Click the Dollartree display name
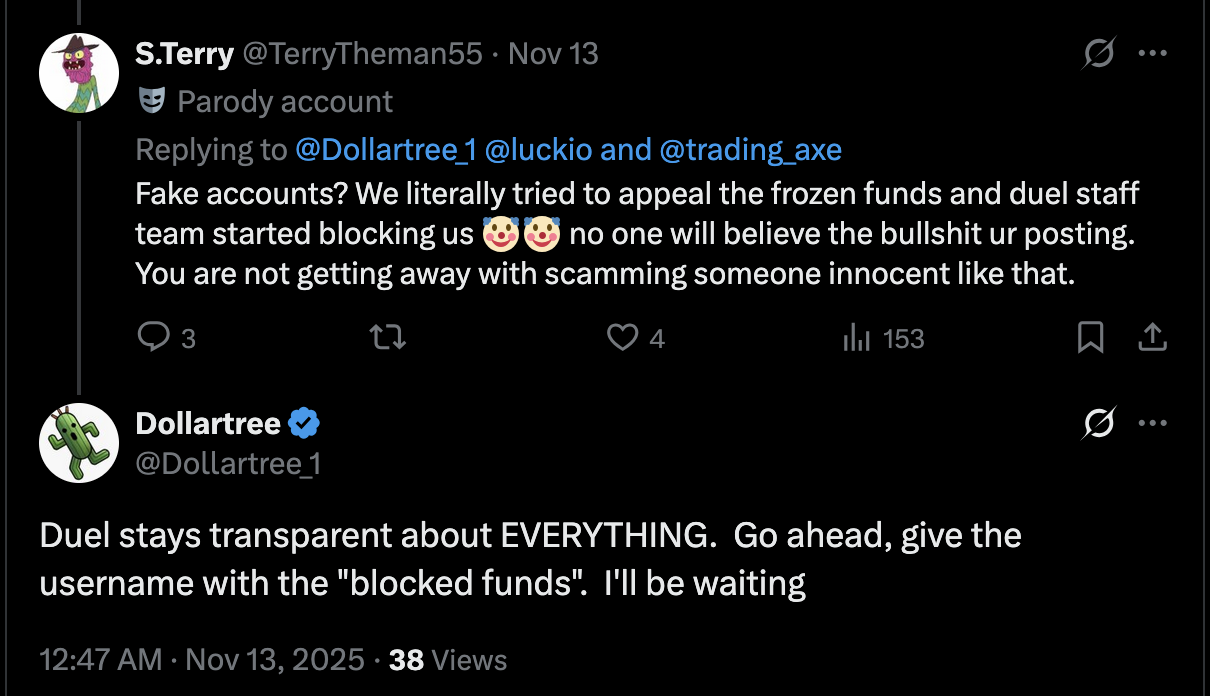Viewport: 1210px width, 696px height. pos(208,424)
